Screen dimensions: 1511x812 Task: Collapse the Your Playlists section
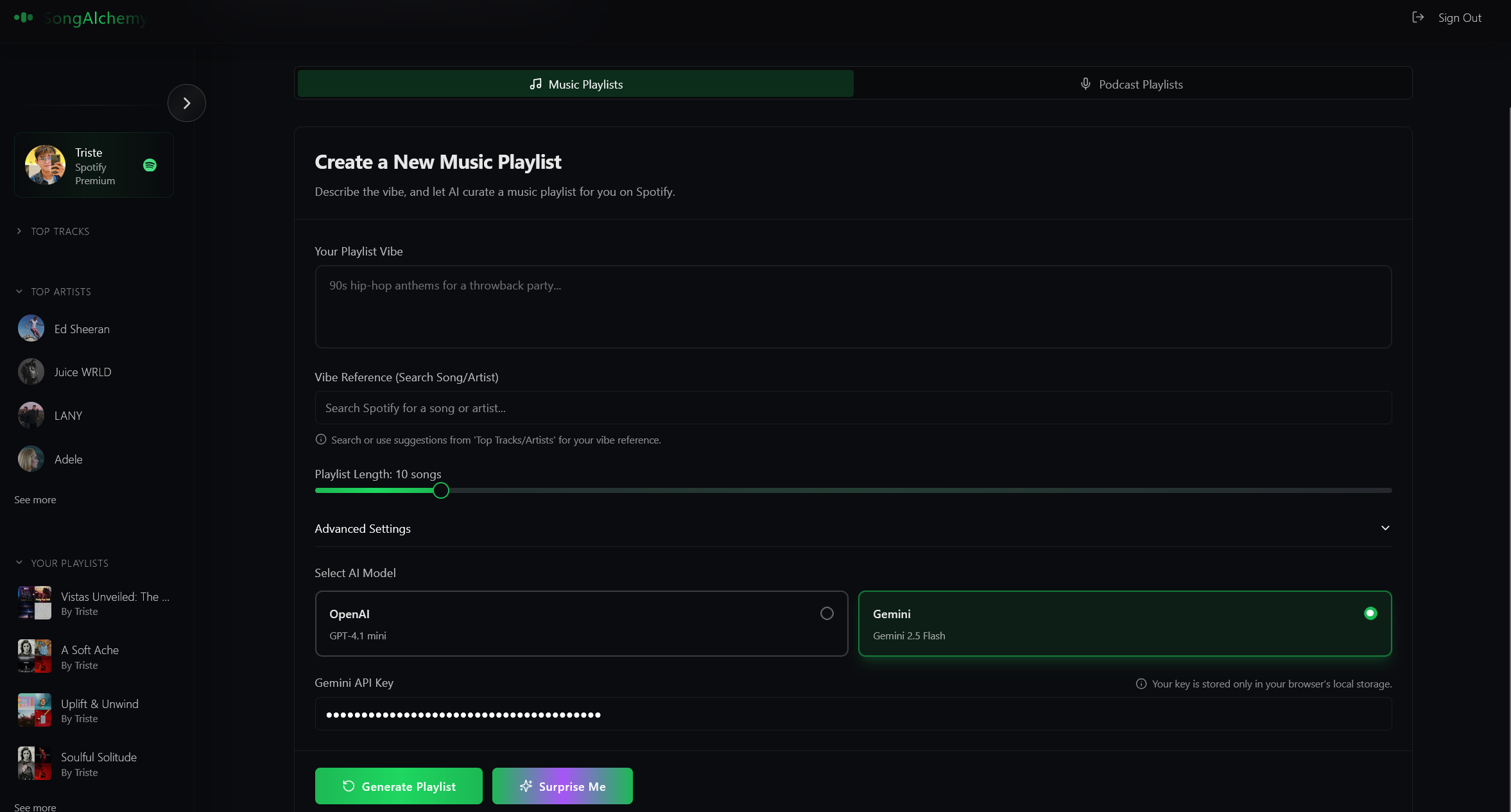(x=19, y=563)
